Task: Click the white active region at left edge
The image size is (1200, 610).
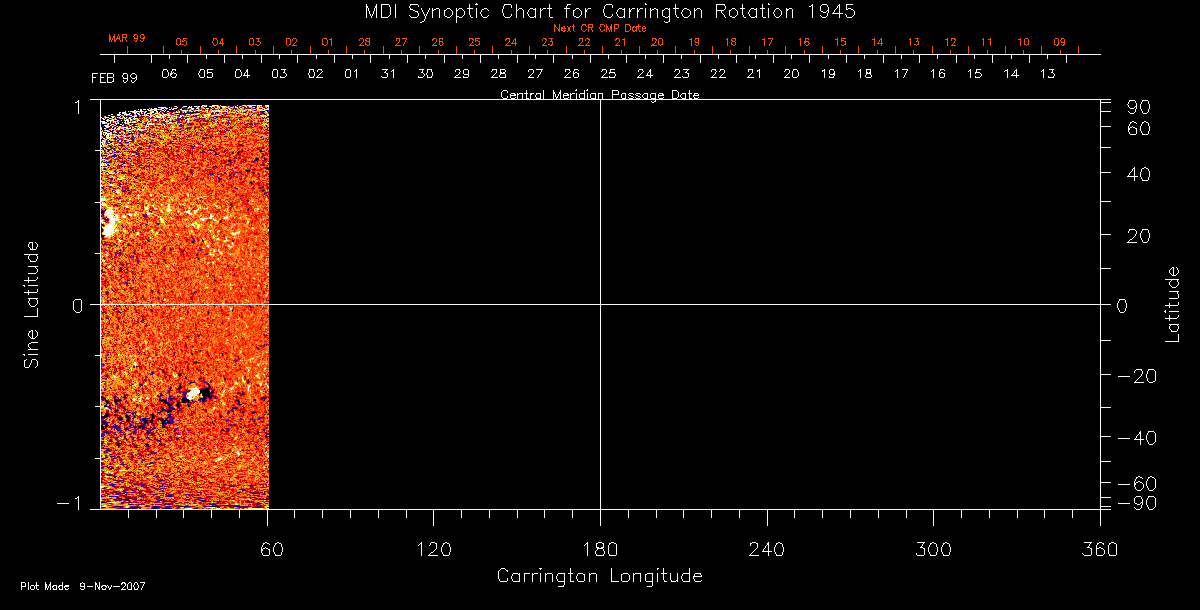Action: (x=108, y=224)
